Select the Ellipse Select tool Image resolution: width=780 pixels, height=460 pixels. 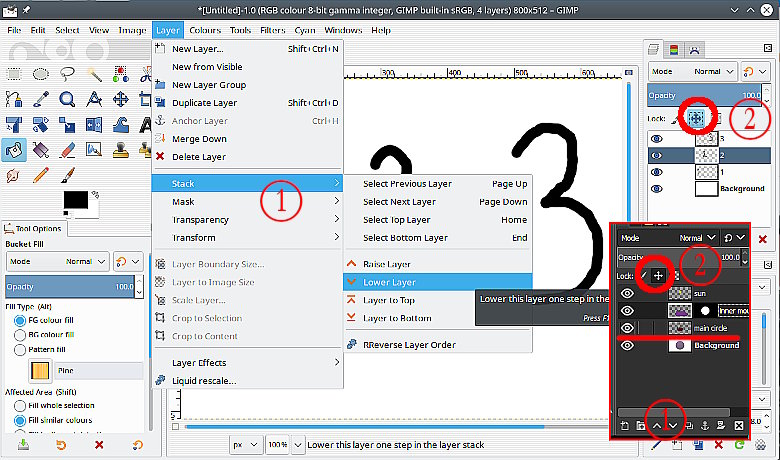click(x=40, y=75)
